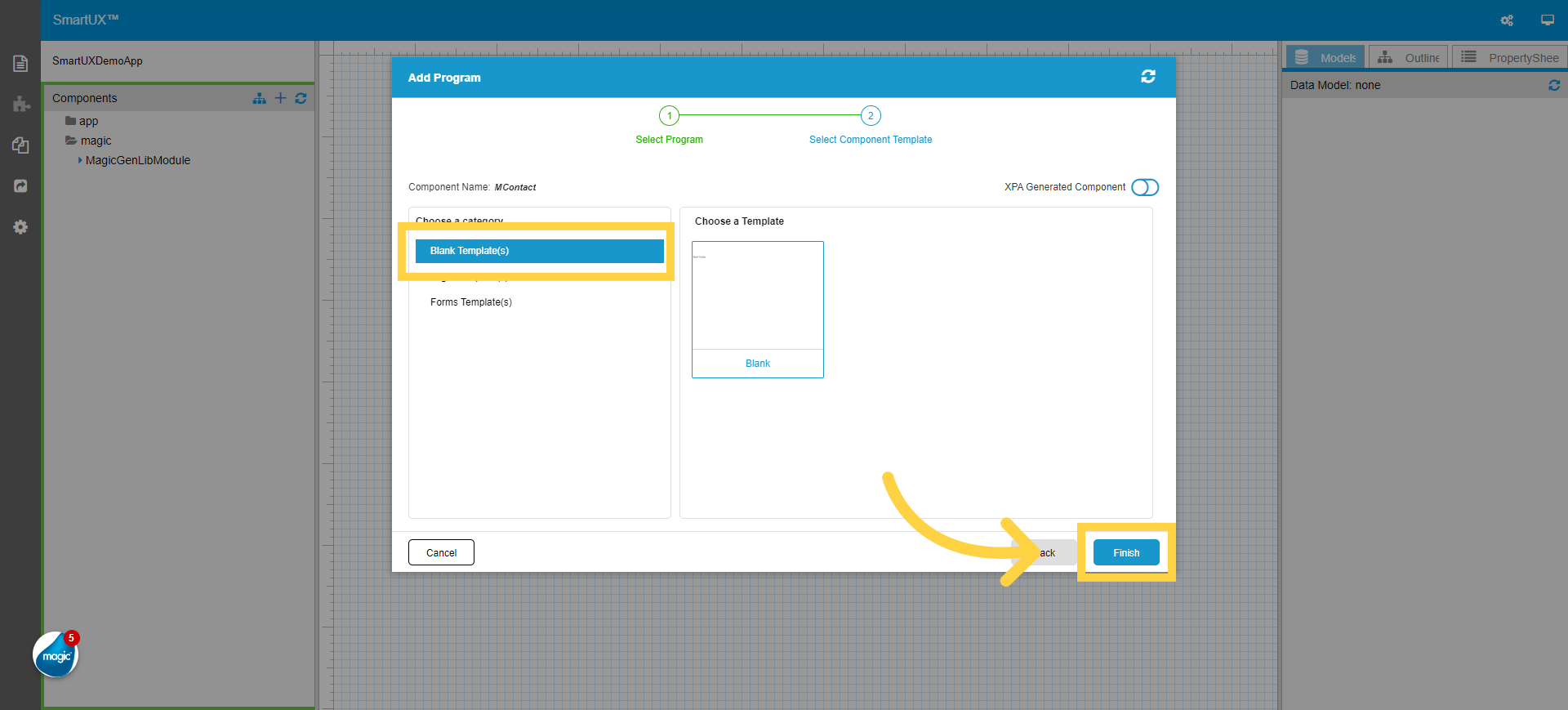The image size is (1568, 710).
Task: Click the plus icon to add a component
Action: point(280,98)
